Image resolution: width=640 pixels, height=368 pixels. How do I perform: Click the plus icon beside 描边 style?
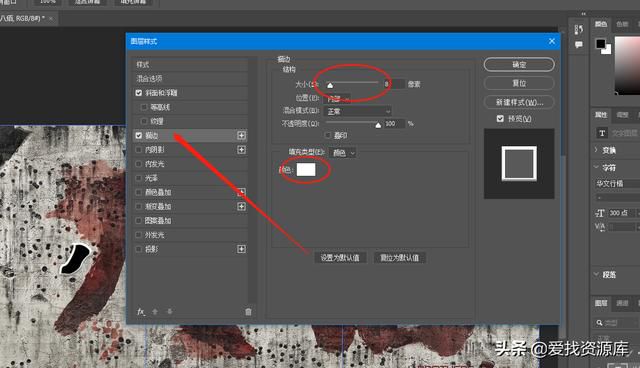[241, 135]
